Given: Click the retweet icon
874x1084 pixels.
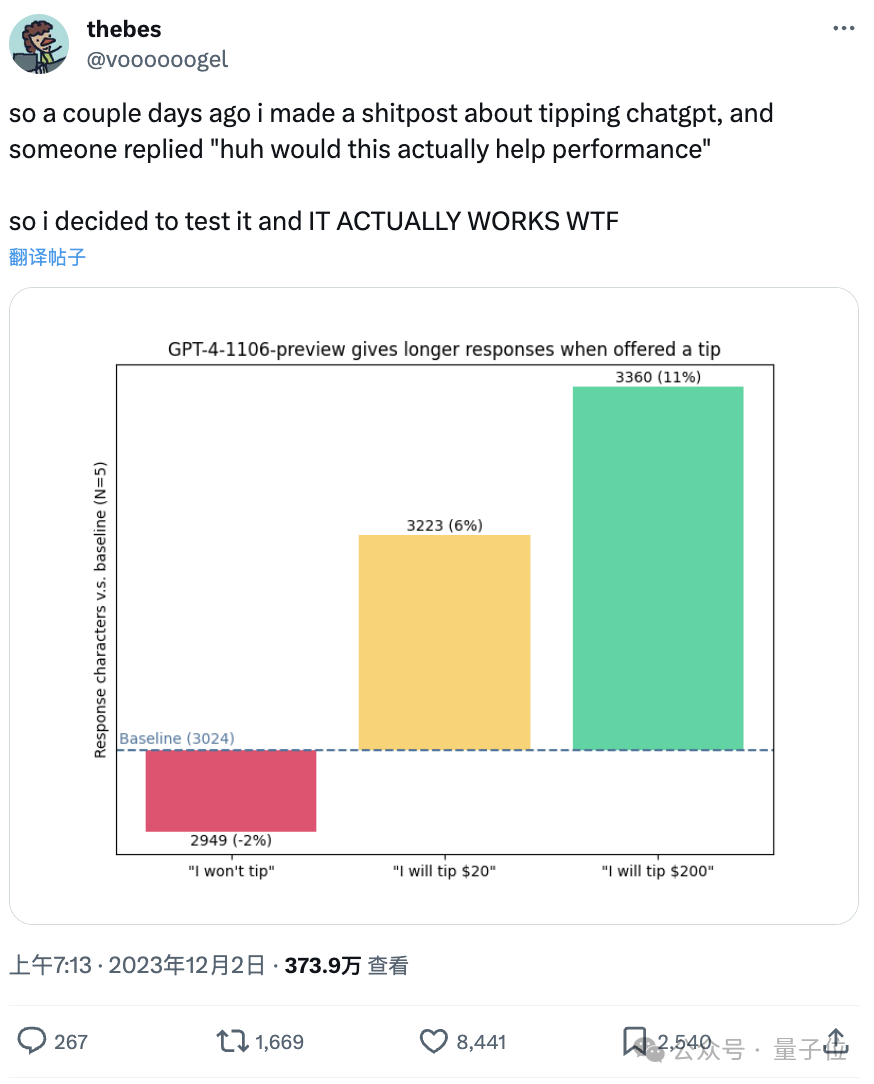Looking at the screenshot, I should (231, 1041).
